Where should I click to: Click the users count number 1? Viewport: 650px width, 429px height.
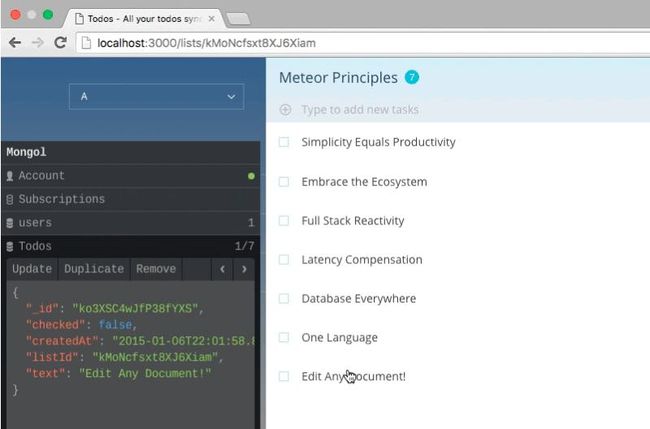pyautogui.click(x=251, y=223)
